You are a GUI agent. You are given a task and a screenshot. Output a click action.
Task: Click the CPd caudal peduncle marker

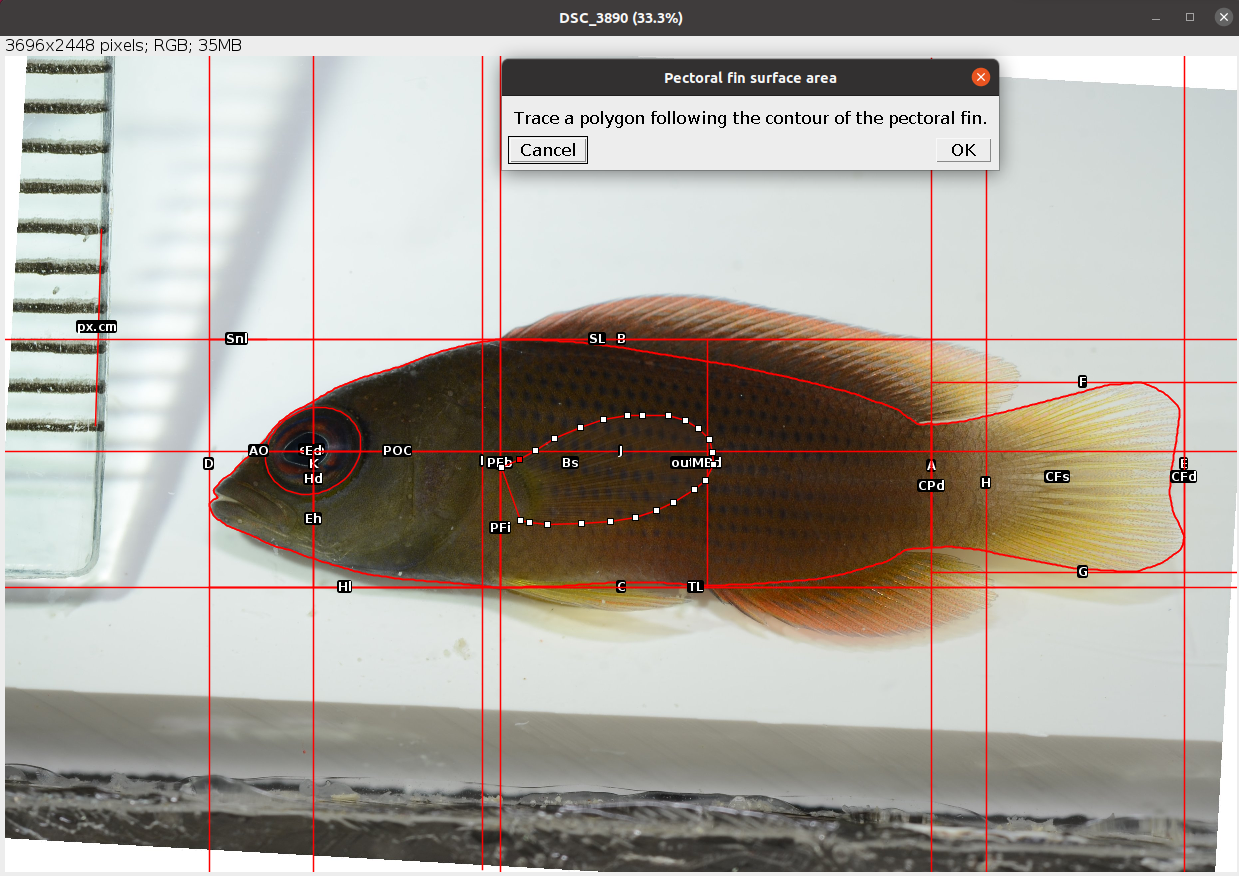point(930,484)
